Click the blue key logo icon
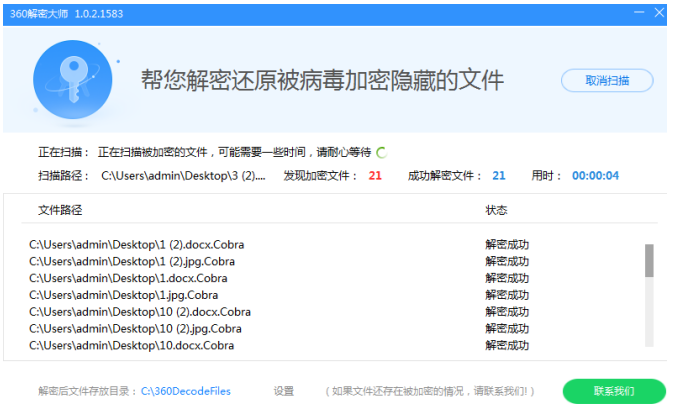The image size is (682, 416). pos(73,80)
